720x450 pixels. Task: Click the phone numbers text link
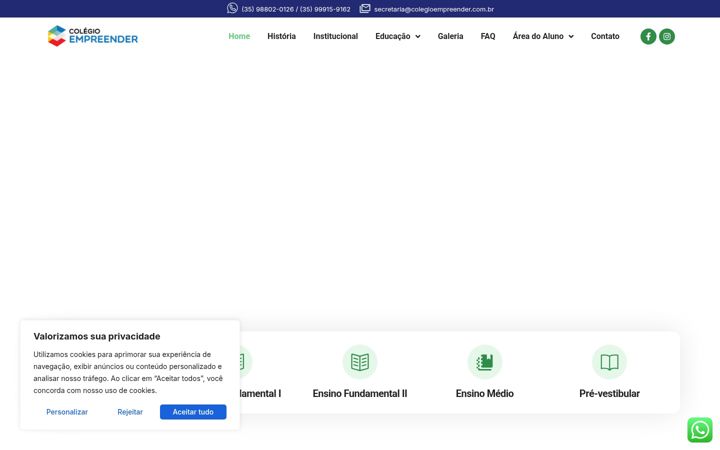296,9
